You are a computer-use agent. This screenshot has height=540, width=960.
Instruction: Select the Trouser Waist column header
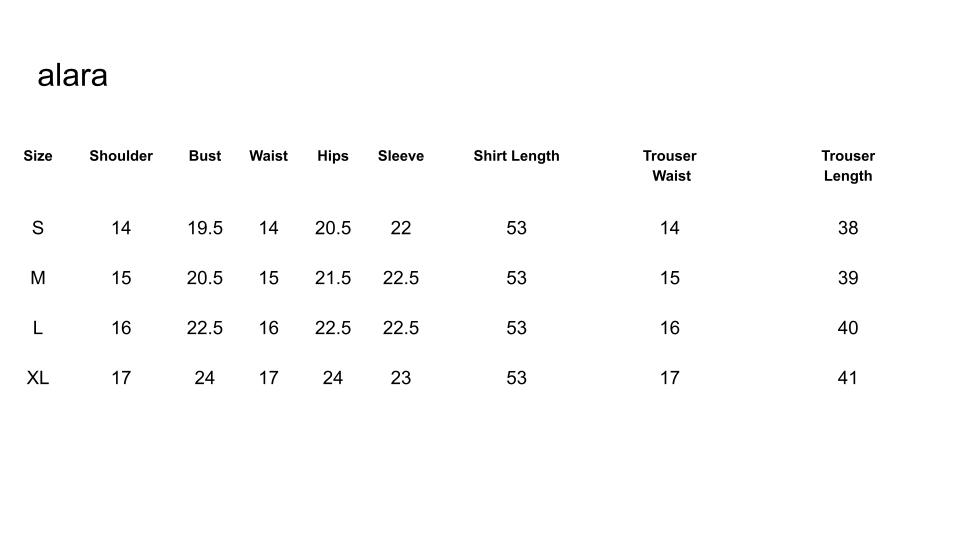(x=670, y=166)
